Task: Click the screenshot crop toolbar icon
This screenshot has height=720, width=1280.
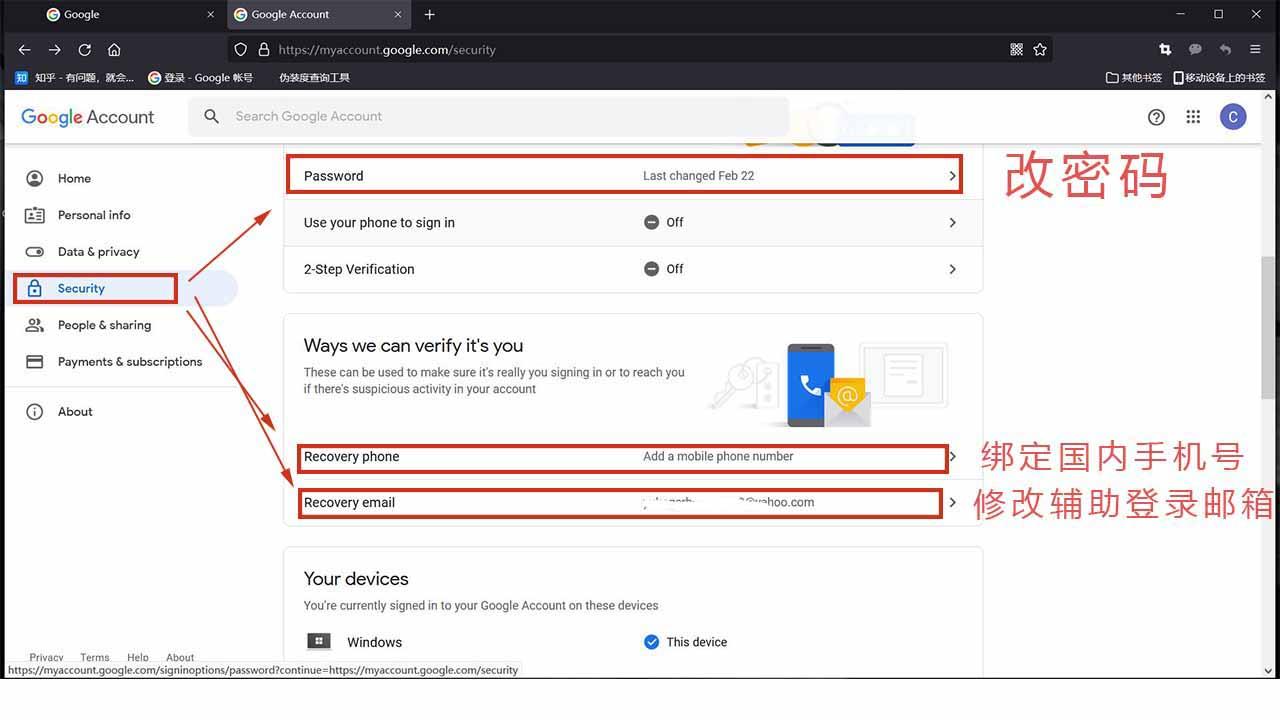Action: [x=1165, y=49]
